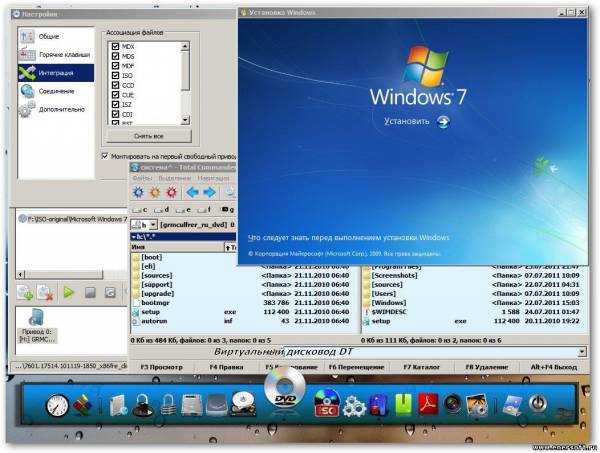
Task: Click the scroll down arrow in file associations list
Action: click(185, 120)
